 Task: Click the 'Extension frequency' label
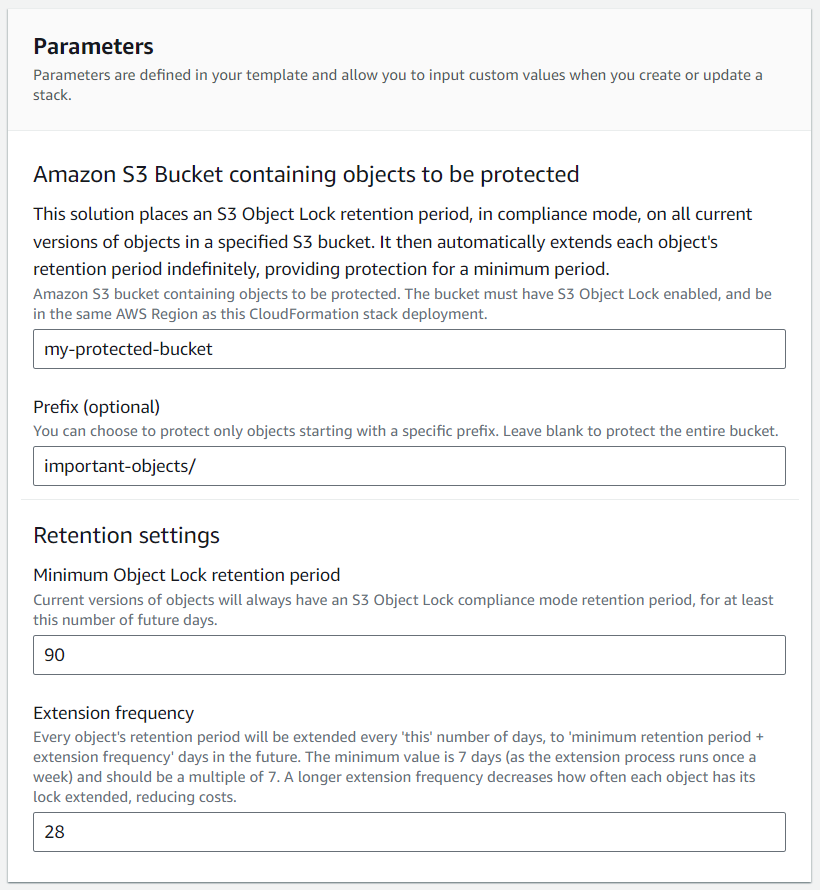[x=111, y=713]
